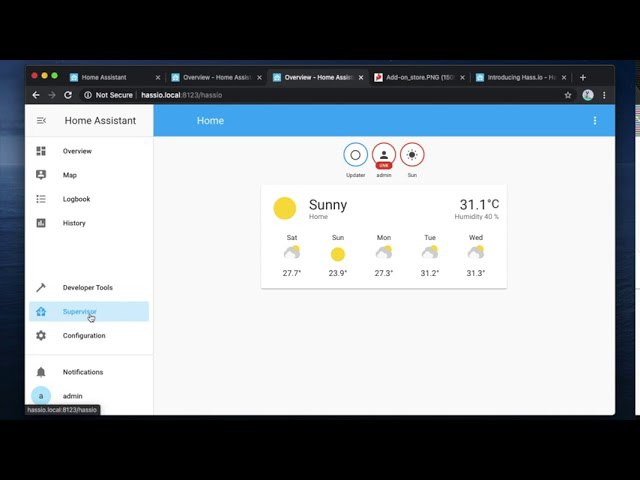Click the Home Assistant sidebar title

click(100, 120)
